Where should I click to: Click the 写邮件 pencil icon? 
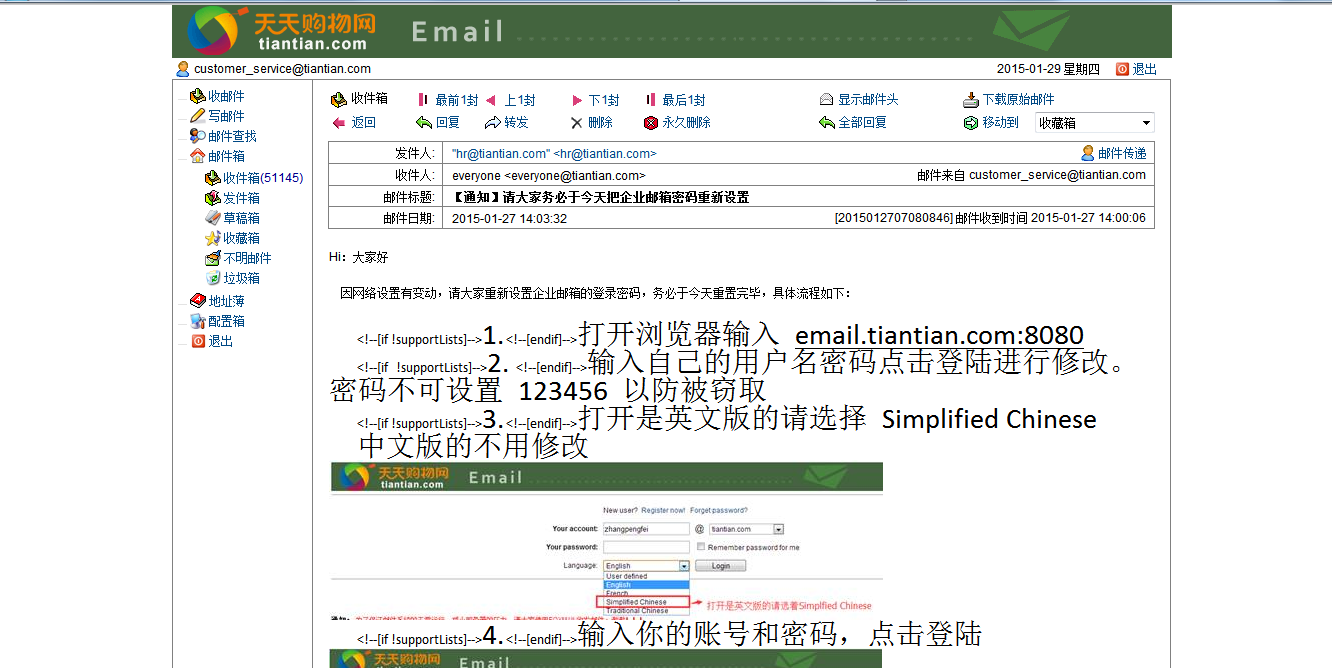pyautogui.click(x=198, y=116)
